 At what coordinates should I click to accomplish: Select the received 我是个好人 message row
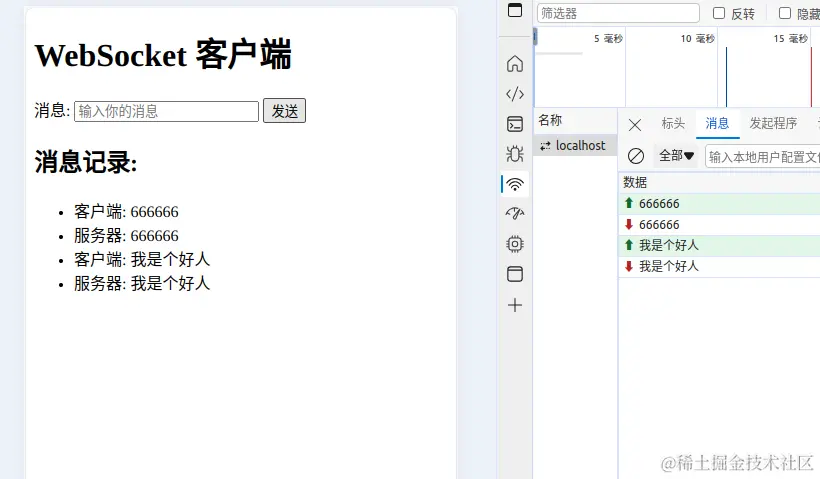tap(719, 266)
